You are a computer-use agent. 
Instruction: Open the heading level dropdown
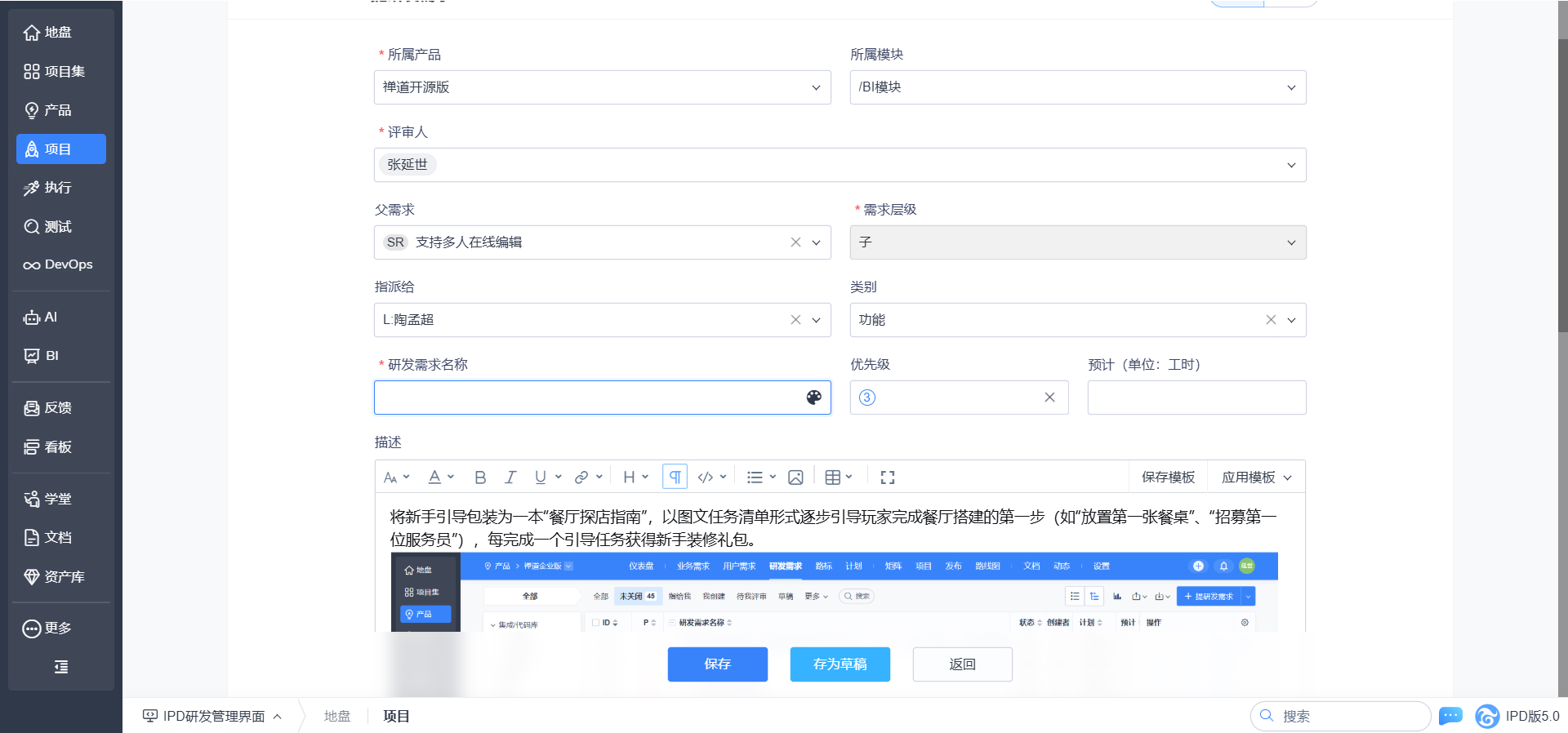[x=635, y=478]
